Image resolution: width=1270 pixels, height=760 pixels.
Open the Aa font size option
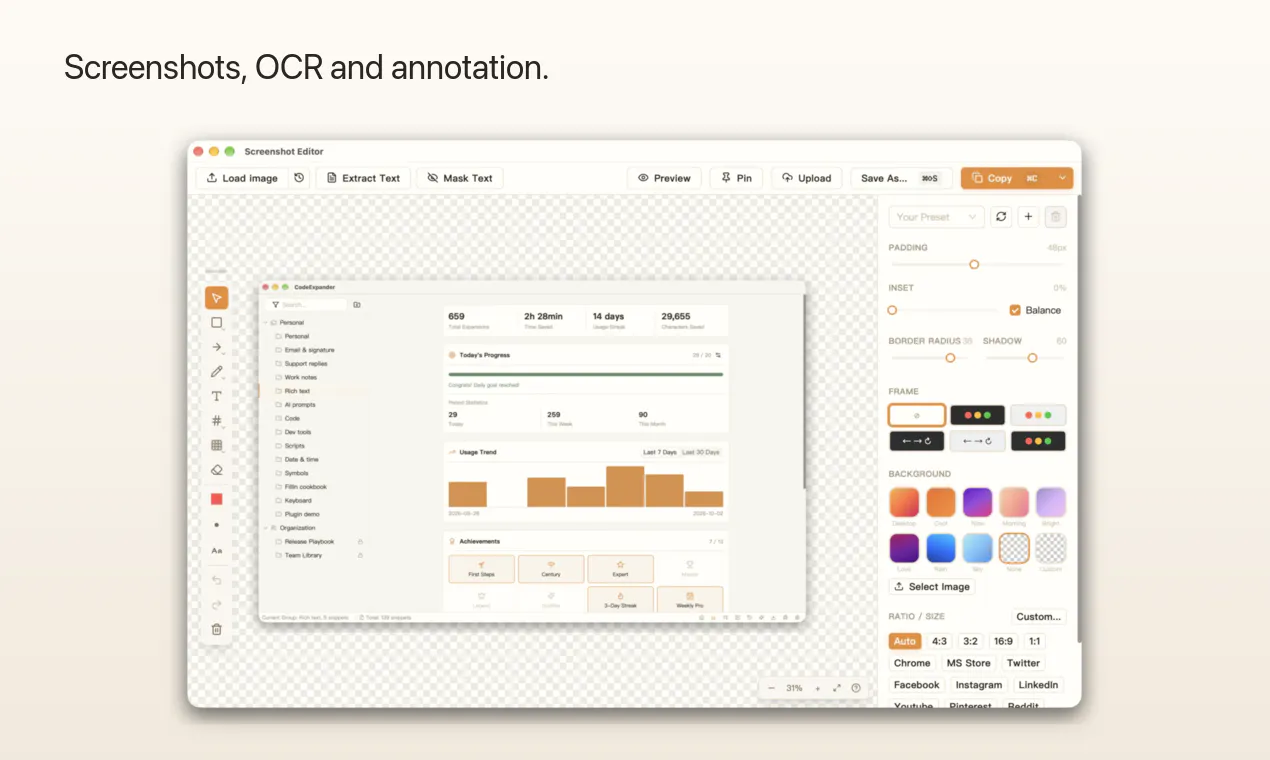click(217, 551)
